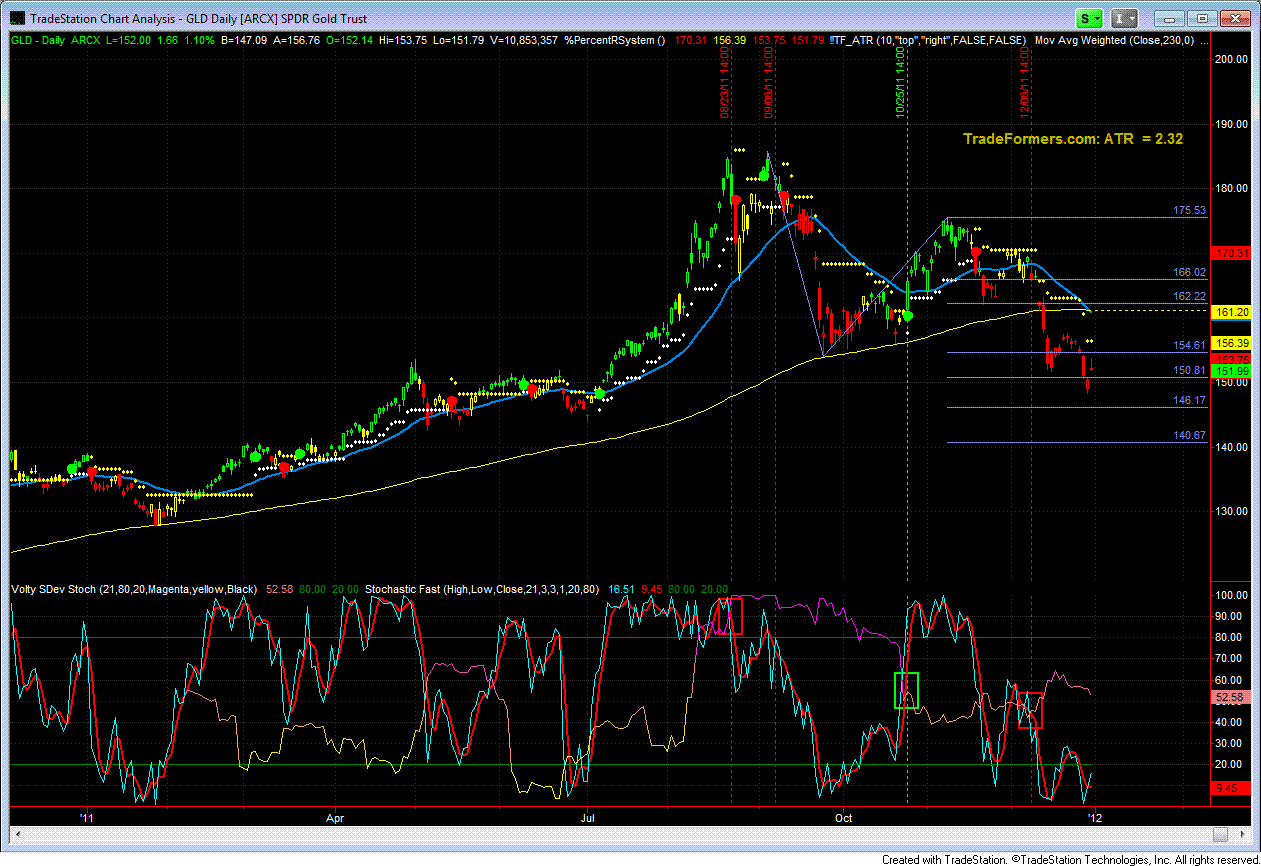
Task: Click the 09/06/11 14:00 vertical date marker
Action: point(767,84)
